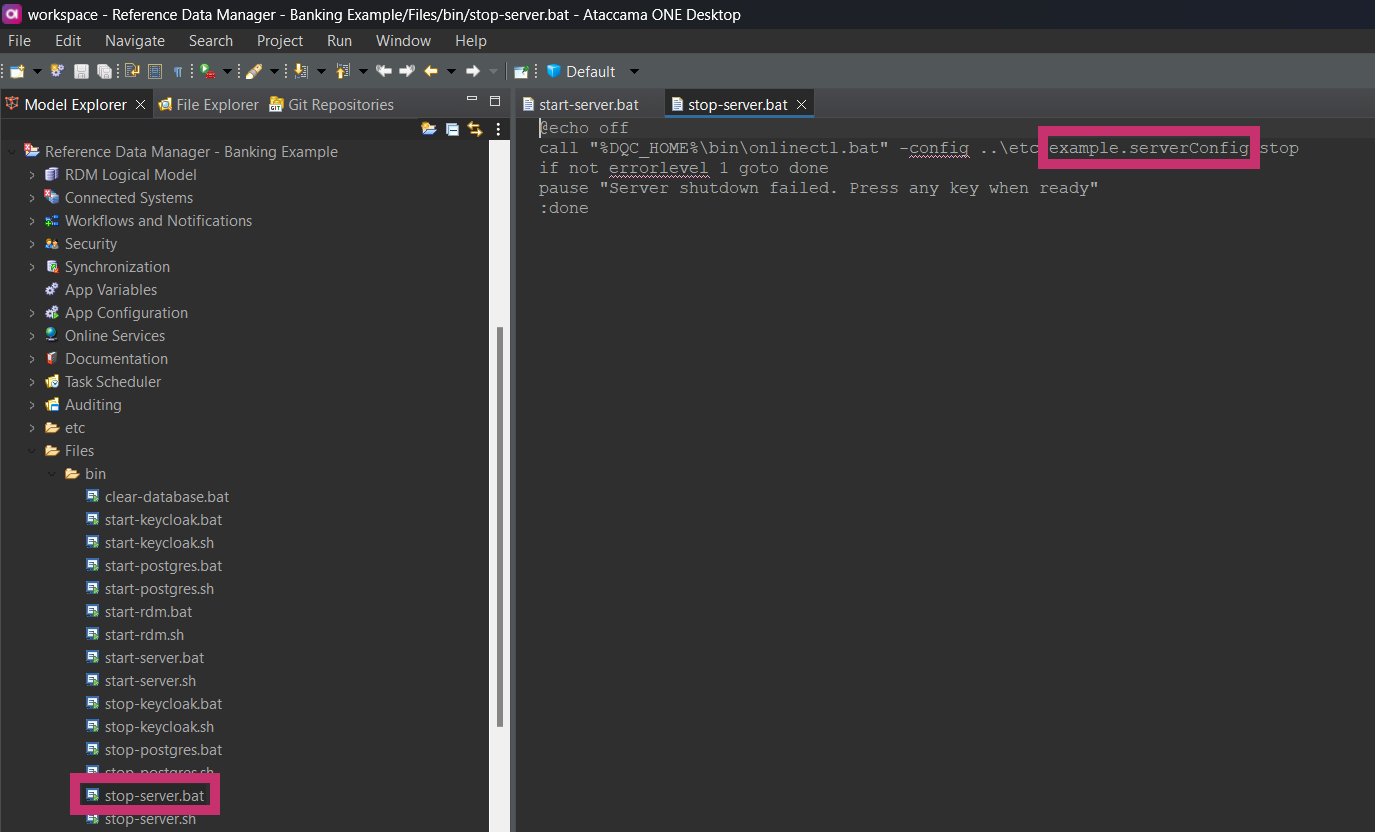
Task: Click the Save All toolbar icon
Action: pos(104,71)
